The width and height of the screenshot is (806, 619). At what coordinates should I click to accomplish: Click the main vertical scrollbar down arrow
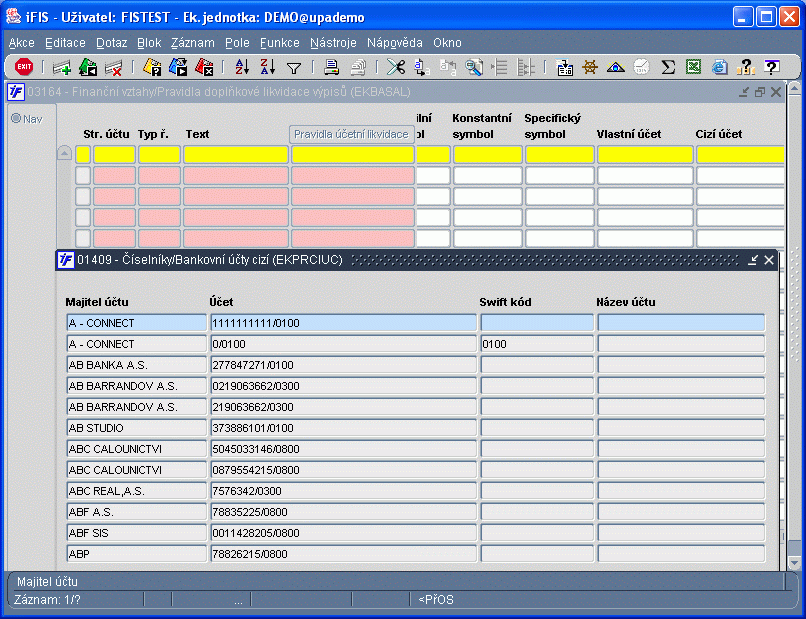click(794, 563)
